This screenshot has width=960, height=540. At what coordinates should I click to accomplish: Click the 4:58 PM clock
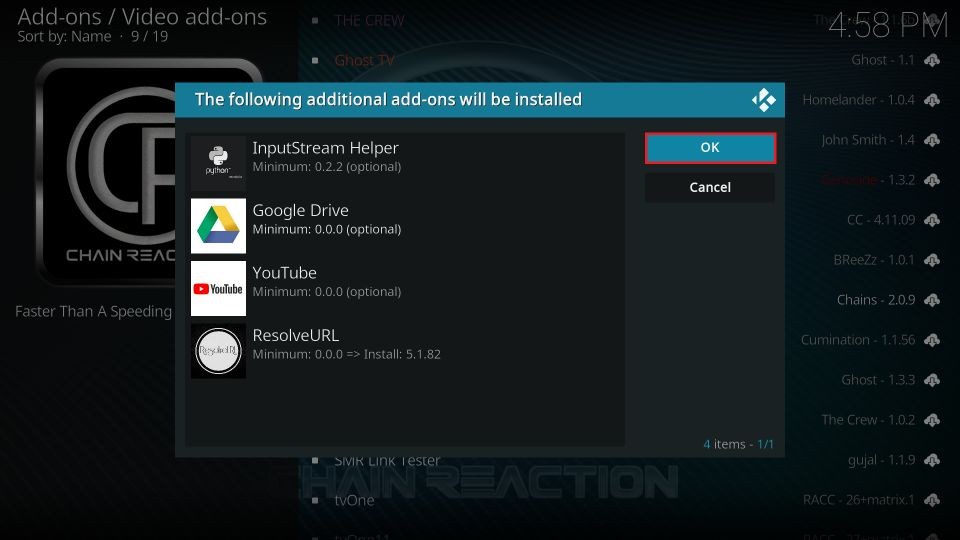point(888,25)
